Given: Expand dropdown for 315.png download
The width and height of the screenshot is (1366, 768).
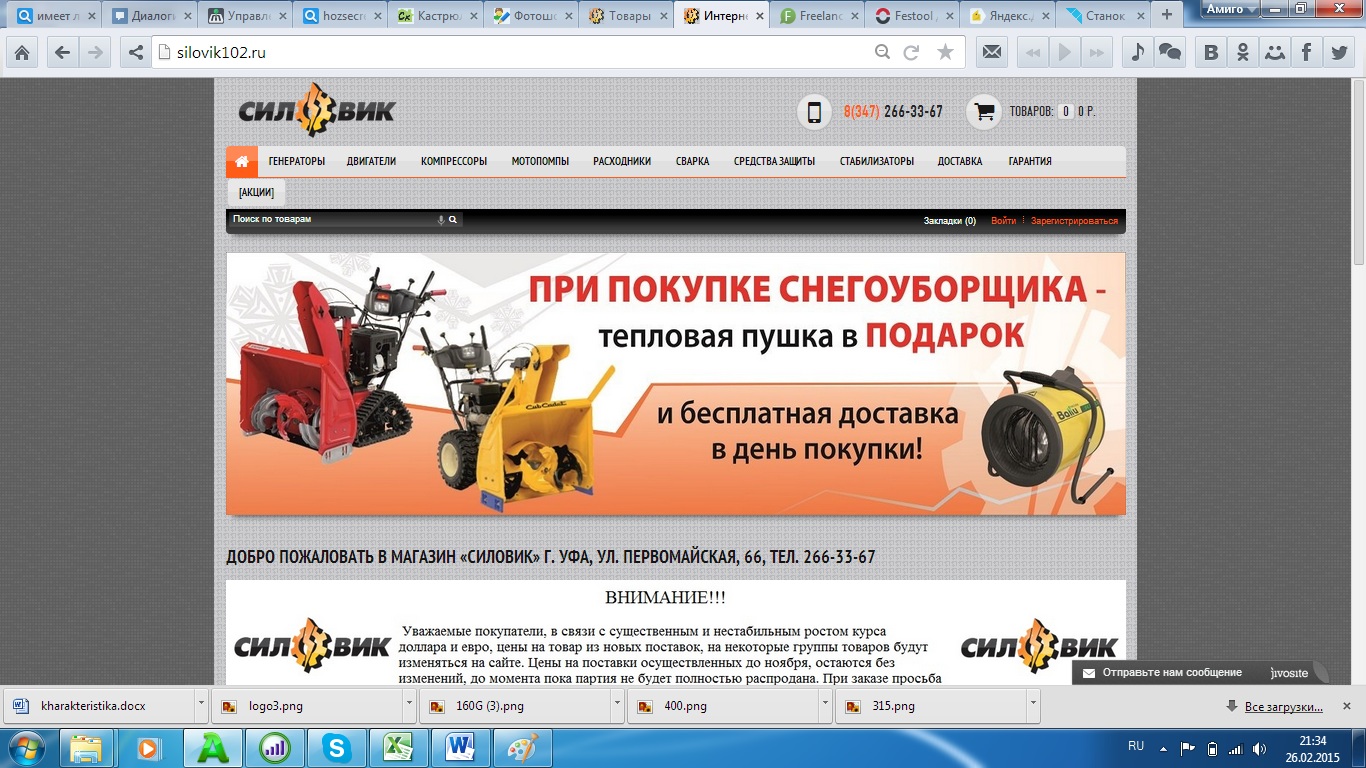Looking at the screenshot, I should pos(1034,706).
